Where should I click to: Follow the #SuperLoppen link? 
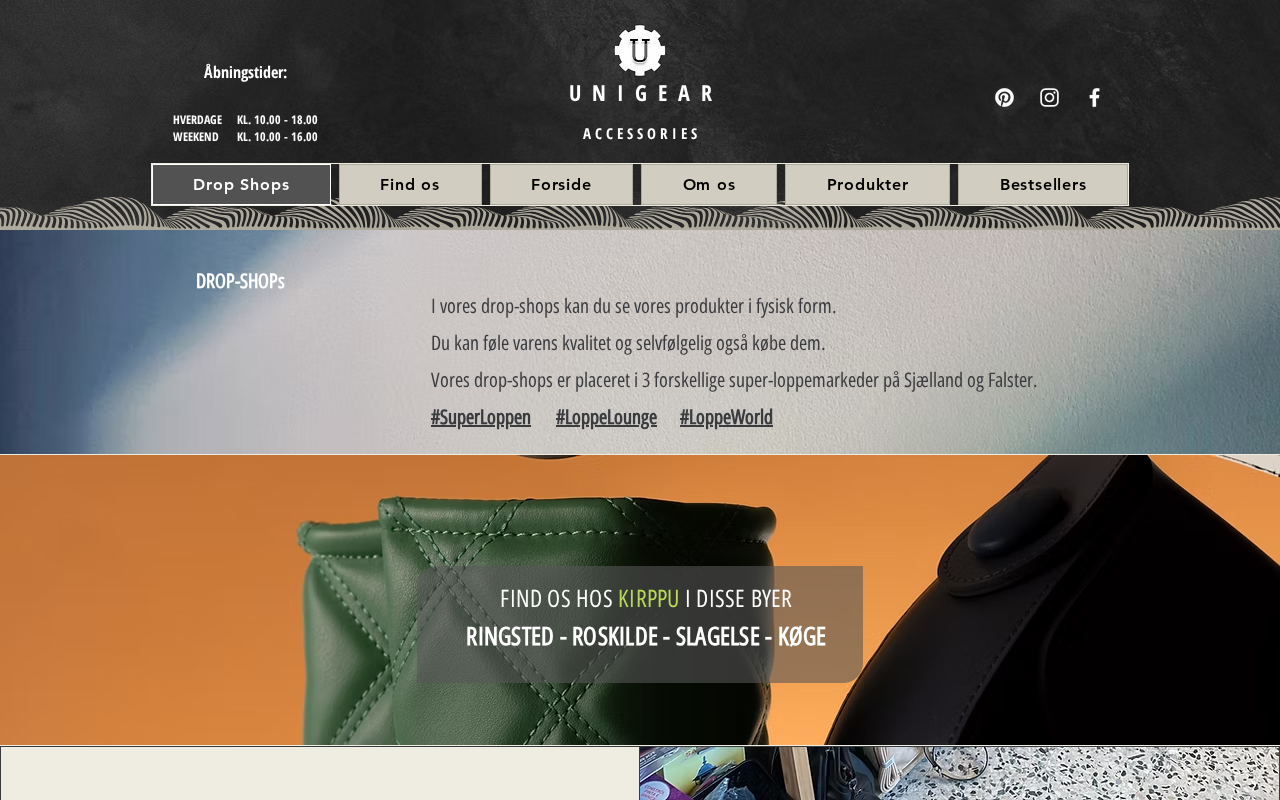click(x=481, y=417)
